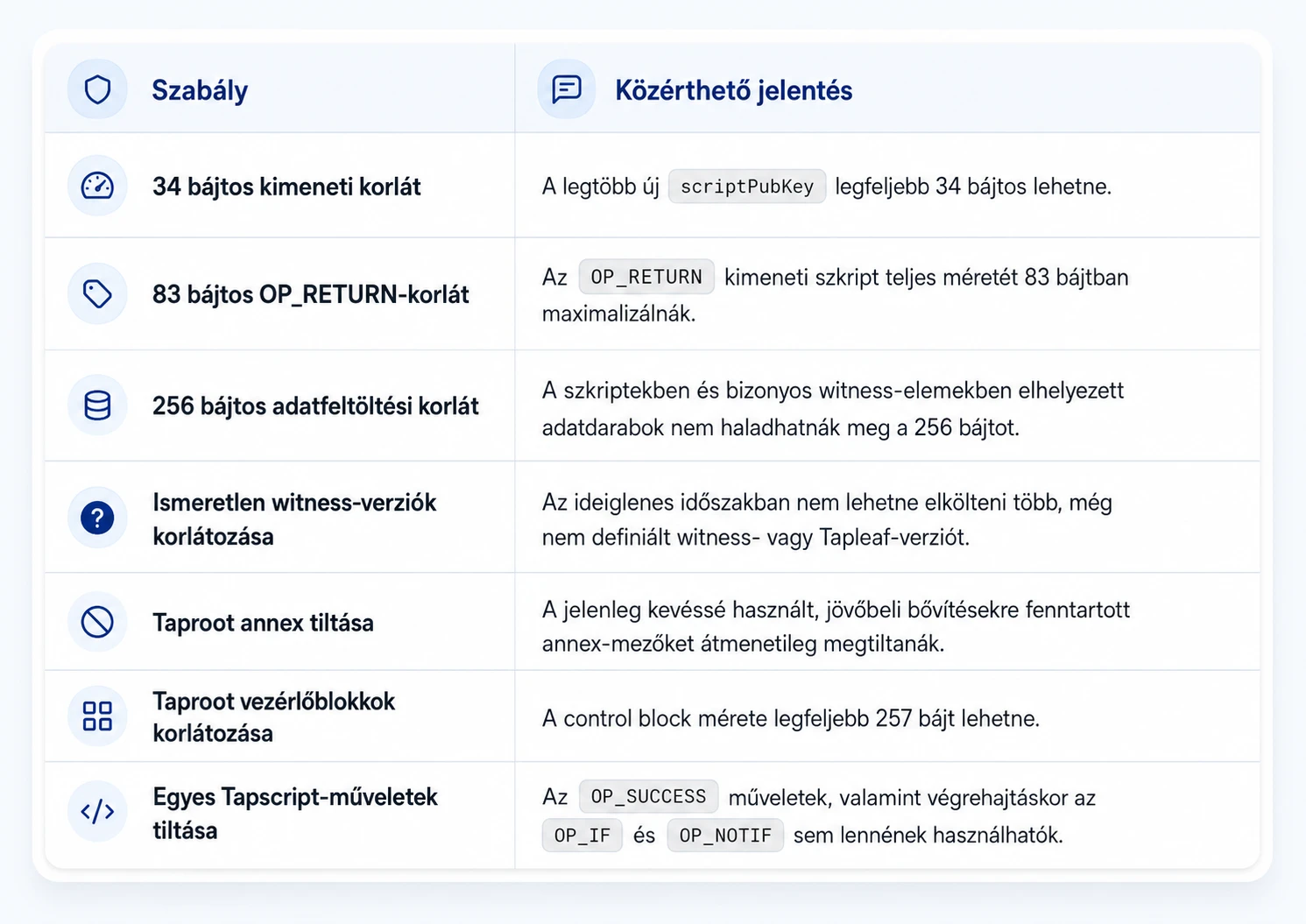Click the scriptPubKey code chip
Image resolution: width=1306 pixels, height=924 pixels.
coord(747,187)
